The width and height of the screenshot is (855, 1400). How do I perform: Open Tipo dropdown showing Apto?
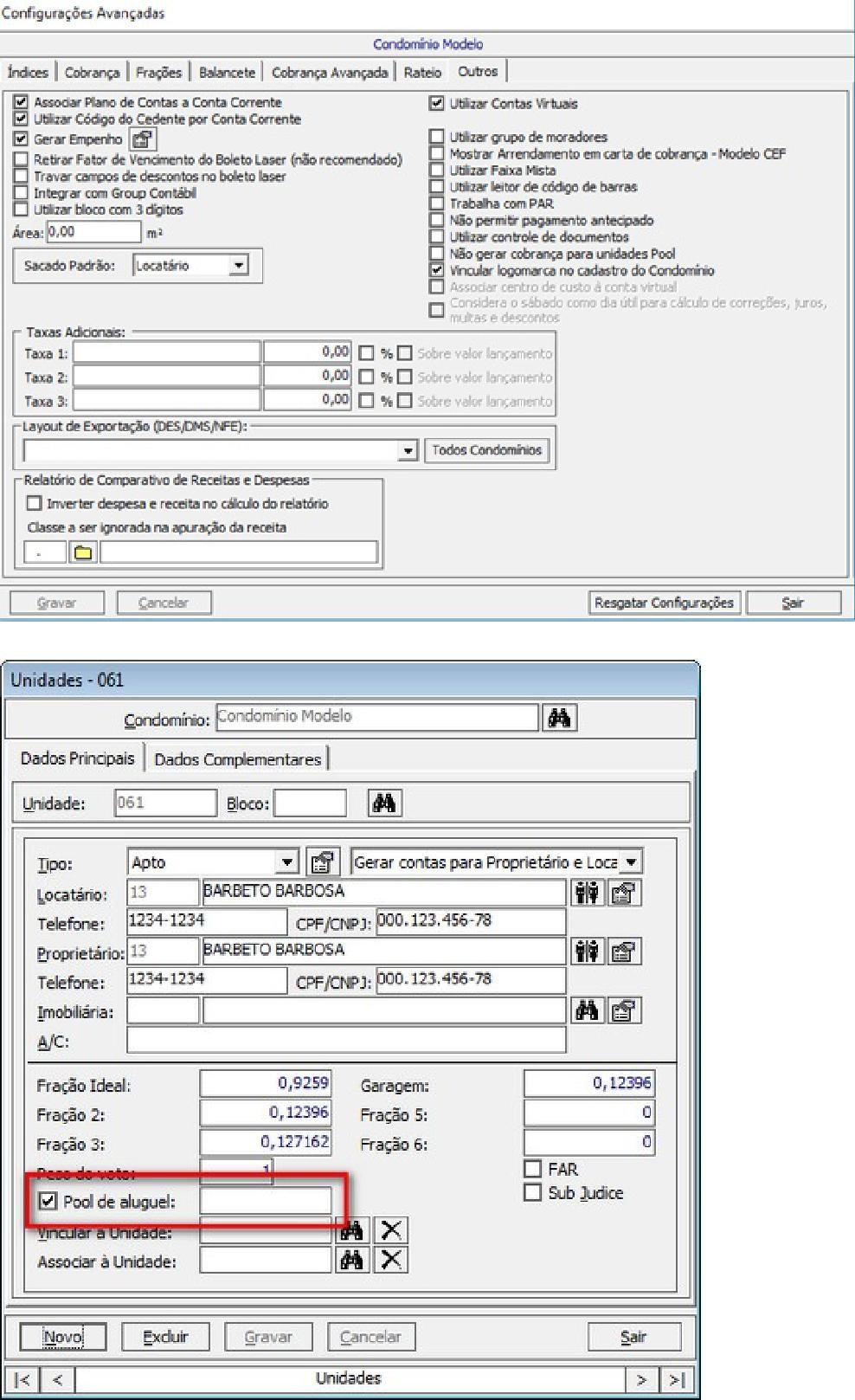pyautogui.click(x=288, y=862)
